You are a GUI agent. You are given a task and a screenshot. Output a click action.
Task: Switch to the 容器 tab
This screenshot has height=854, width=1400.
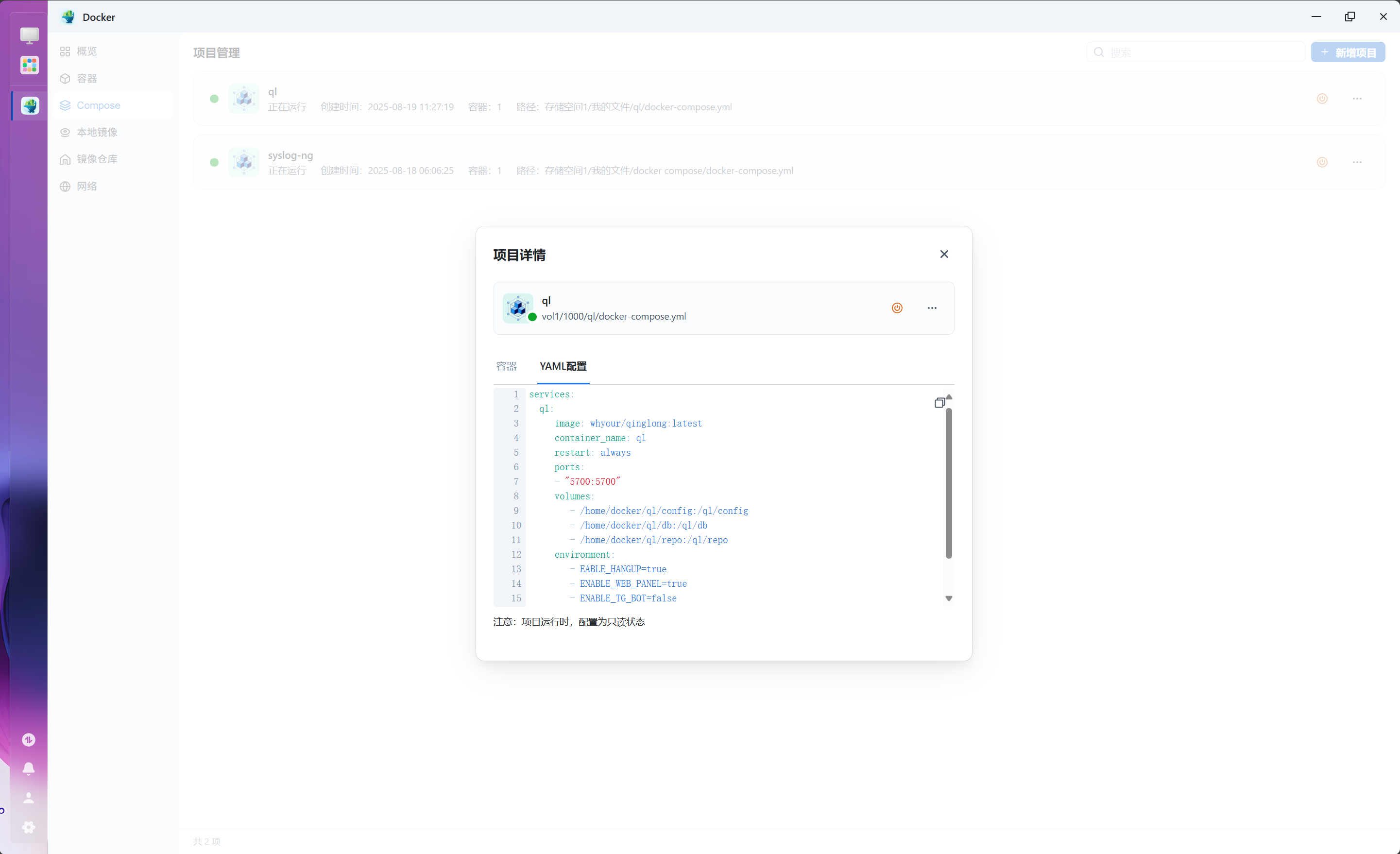click(x=506, y=366)
